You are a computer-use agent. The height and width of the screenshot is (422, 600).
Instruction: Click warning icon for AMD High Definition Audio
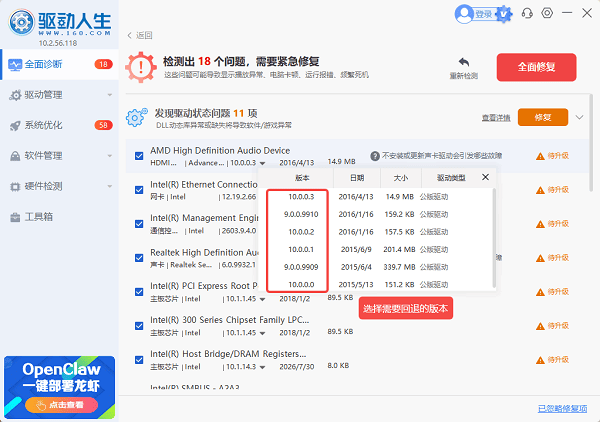540,156
